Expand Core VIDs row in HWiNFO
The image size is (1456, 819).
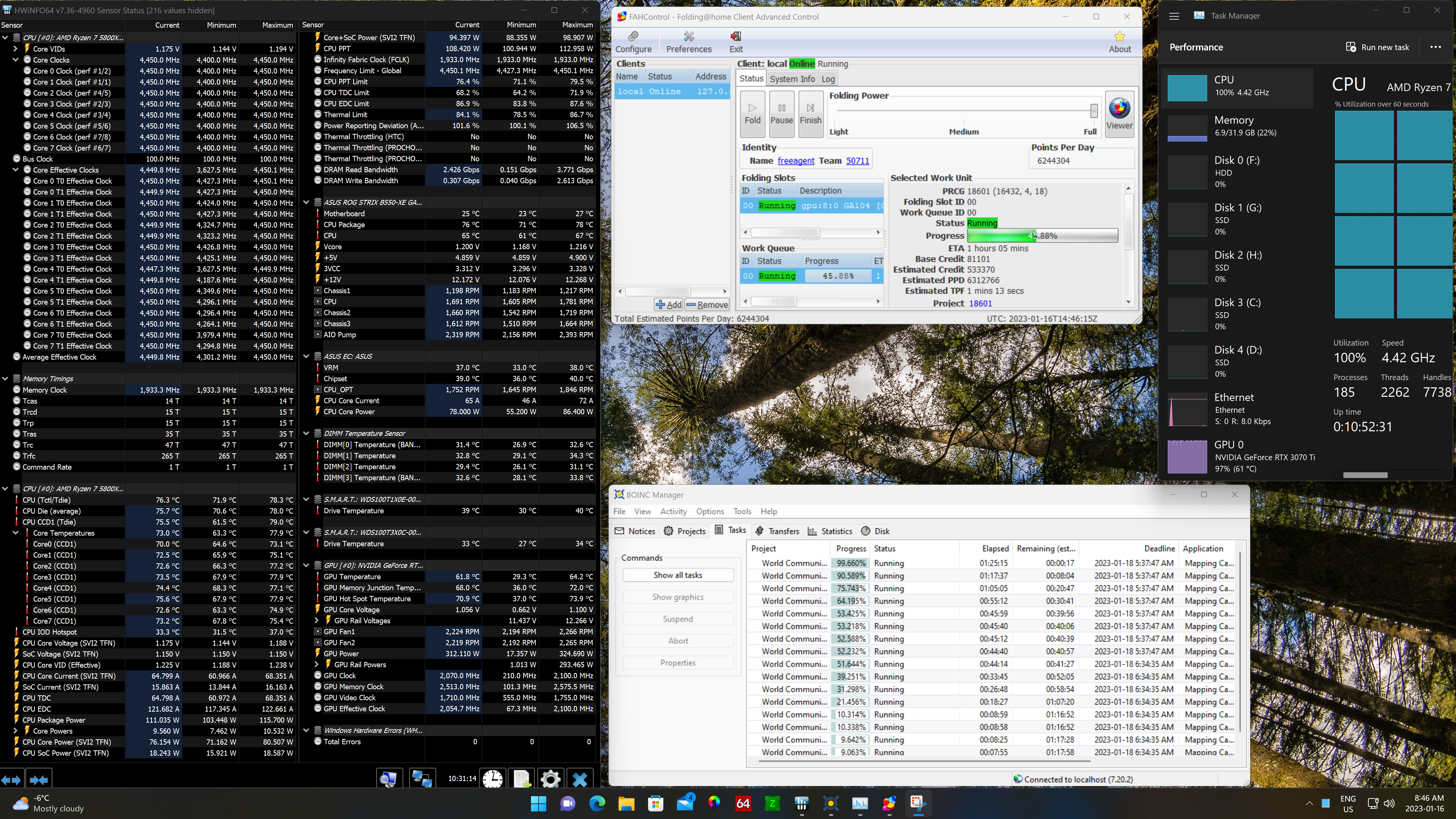tap(16, 49)
